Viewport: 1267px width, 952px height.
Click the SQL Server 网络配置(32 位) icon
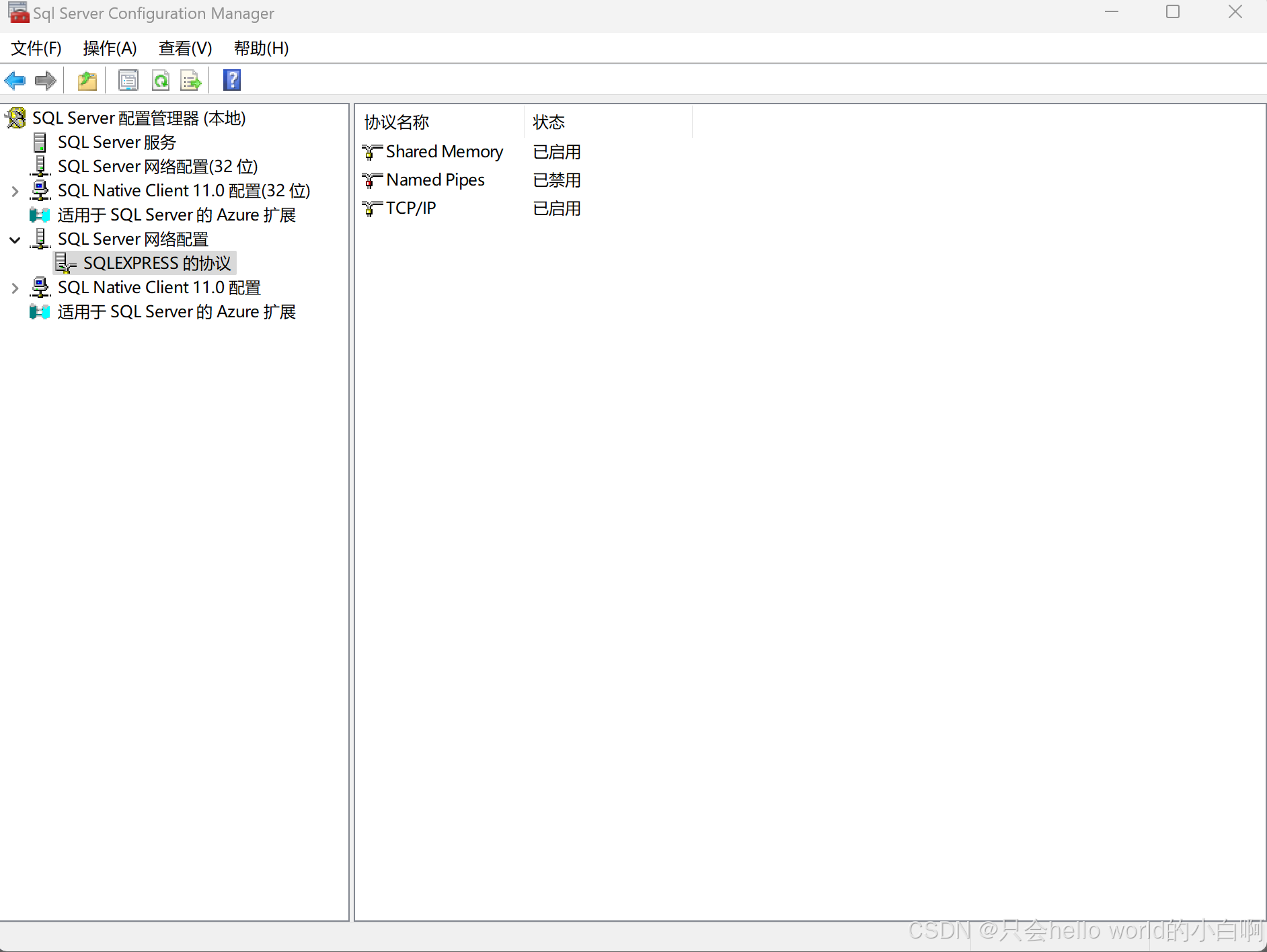[40, 167]
